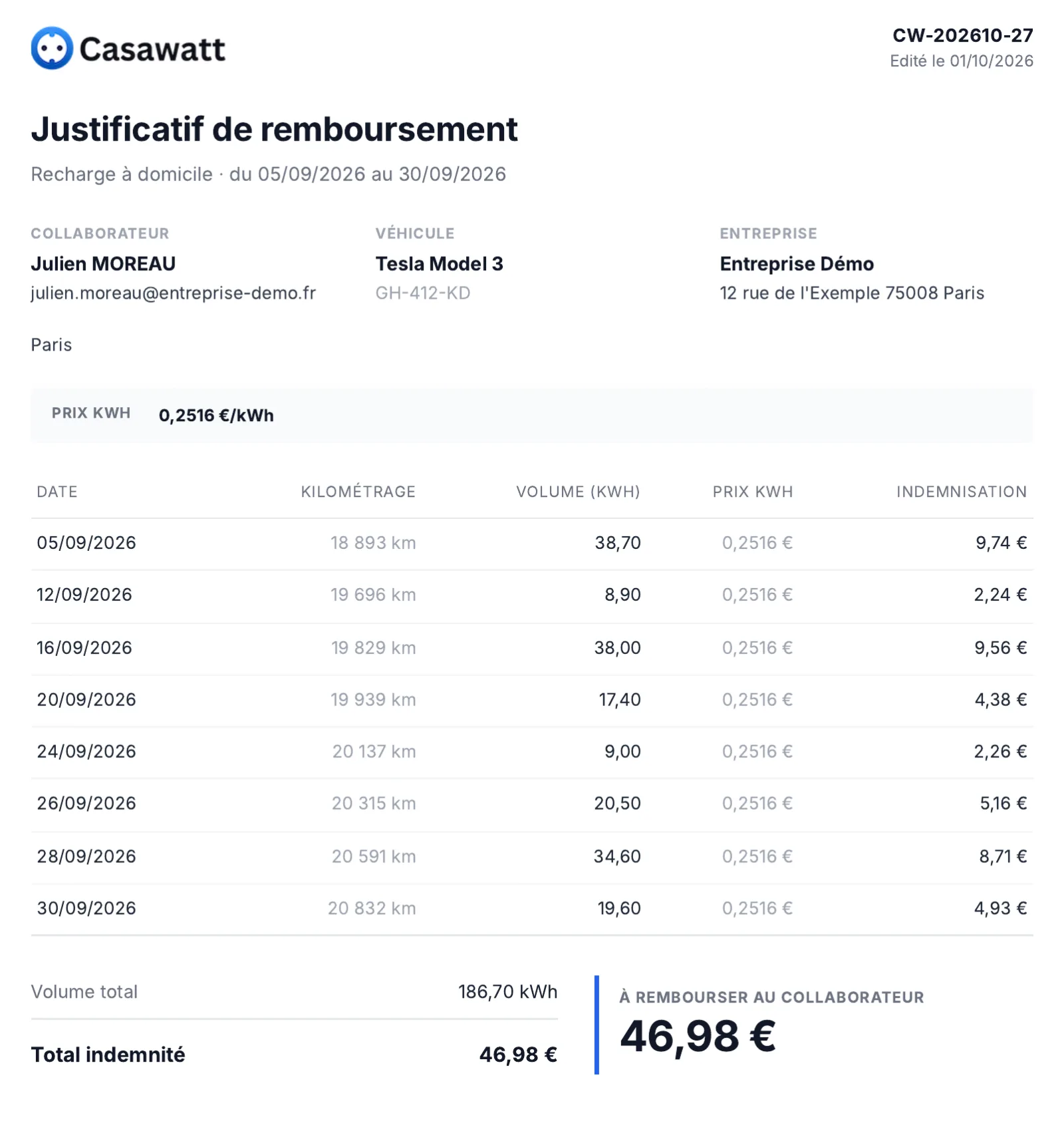
Task: Select the price value '0,2516 €/kWh'
Action: coord(216,416)
